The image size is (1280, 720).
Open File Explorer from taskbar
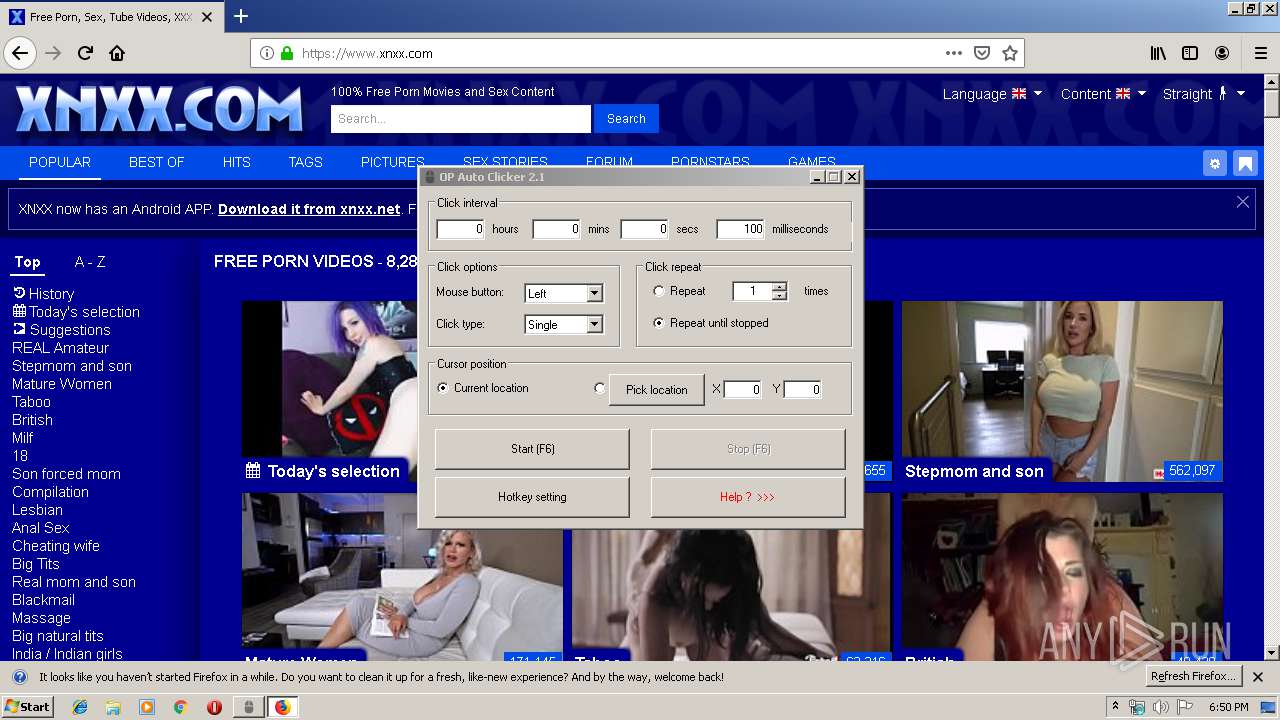[x=113, y=707]
